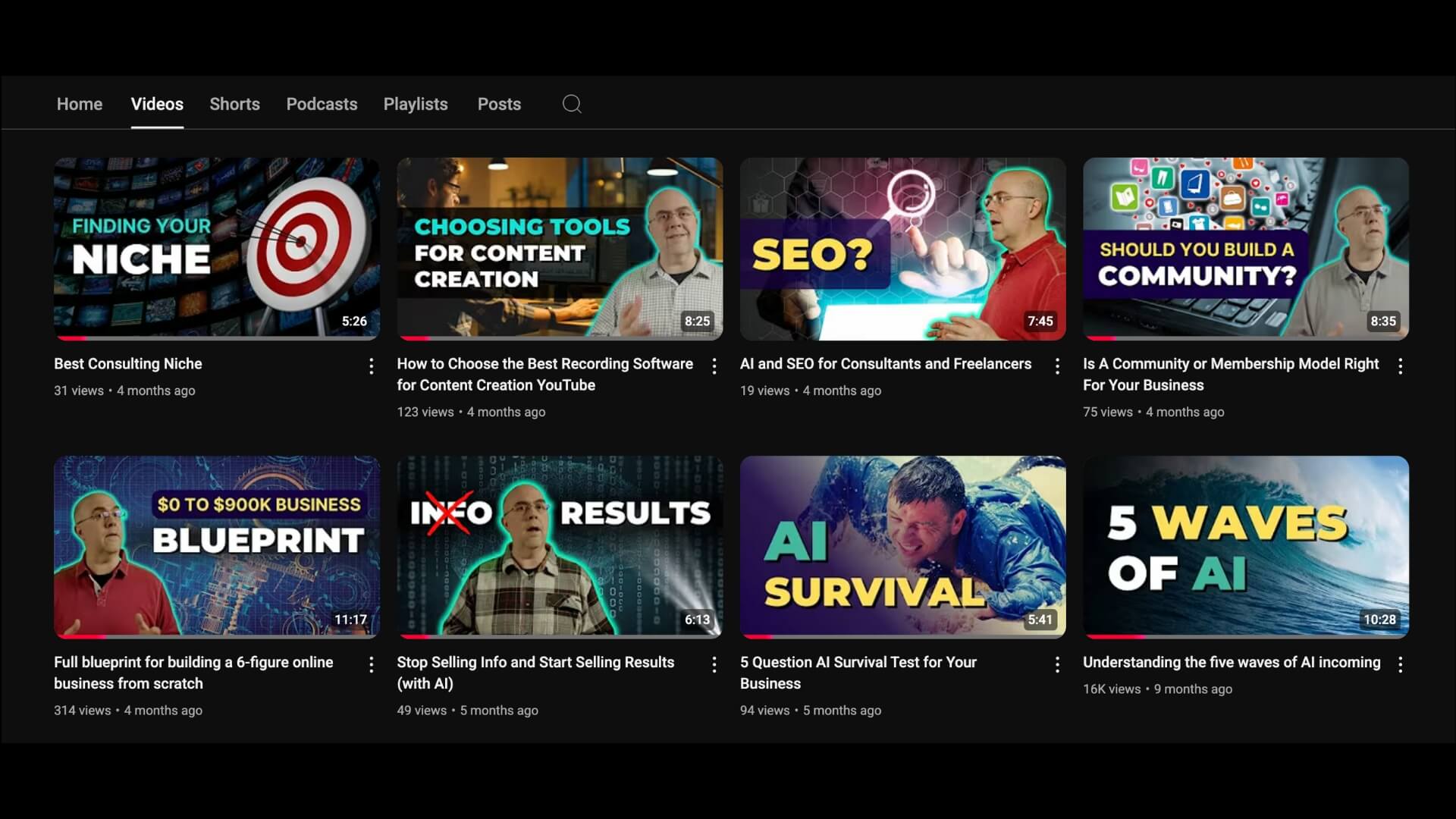
Task: Open options menu for Best Recording Software video
Action: point(714,367)
